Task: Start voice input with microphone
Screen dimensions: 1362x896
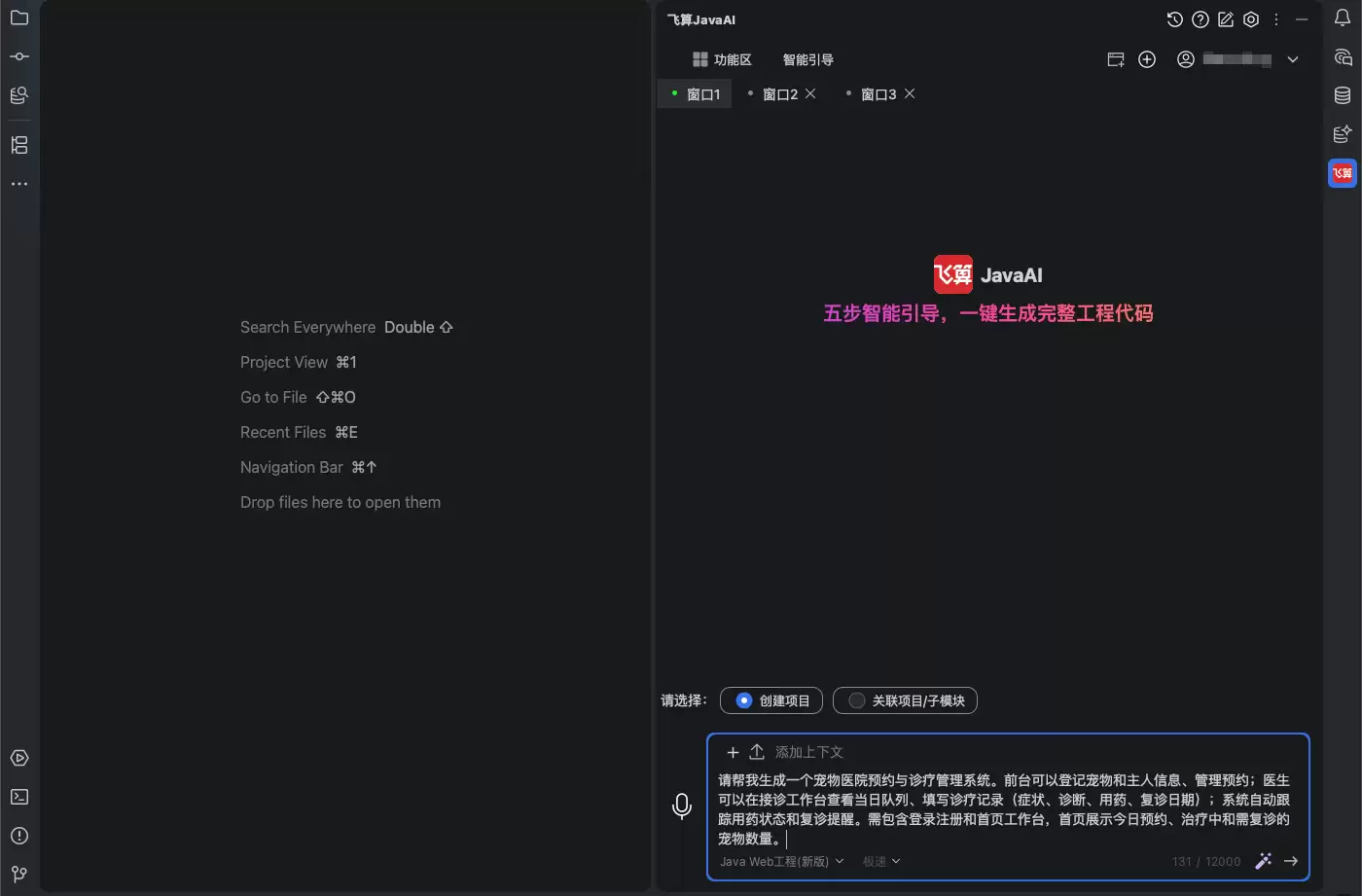Action: click(682, 806)
